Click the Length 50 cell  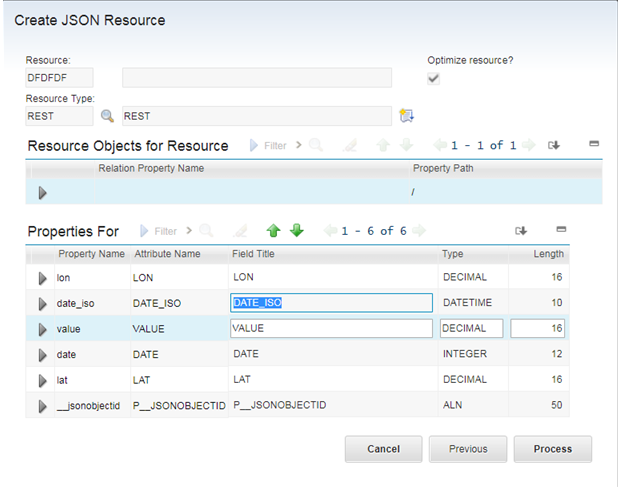point(539,405)
